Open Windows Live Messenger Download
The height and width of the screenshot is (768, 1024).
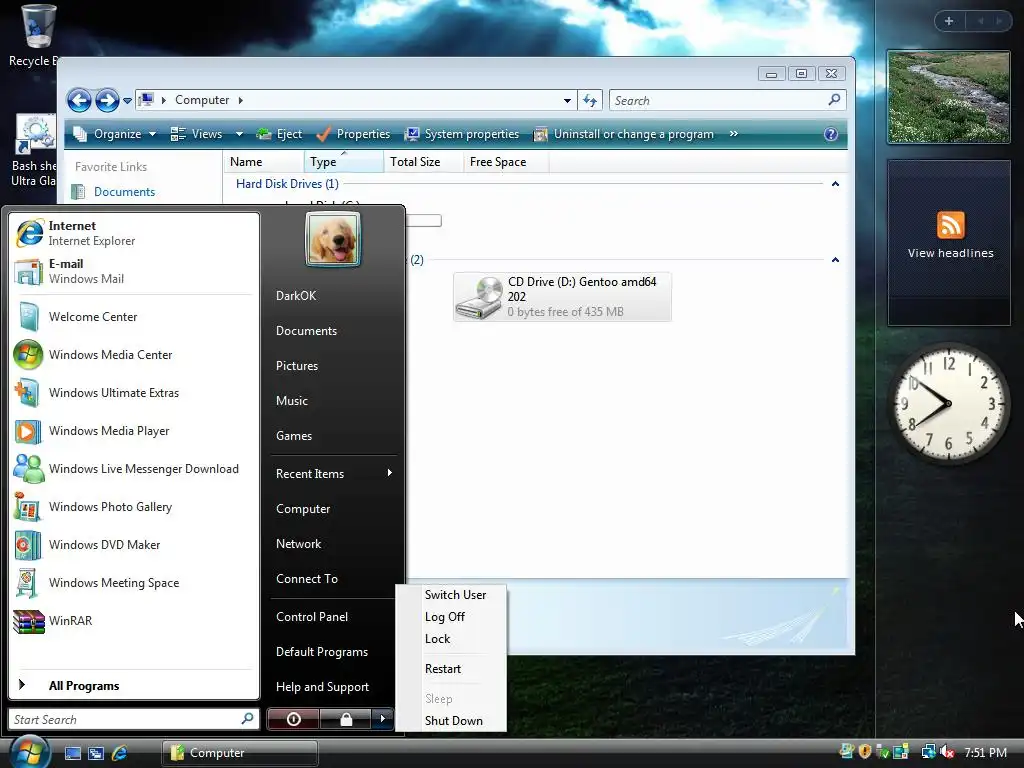pyautogui.click(x=134, y=469)
